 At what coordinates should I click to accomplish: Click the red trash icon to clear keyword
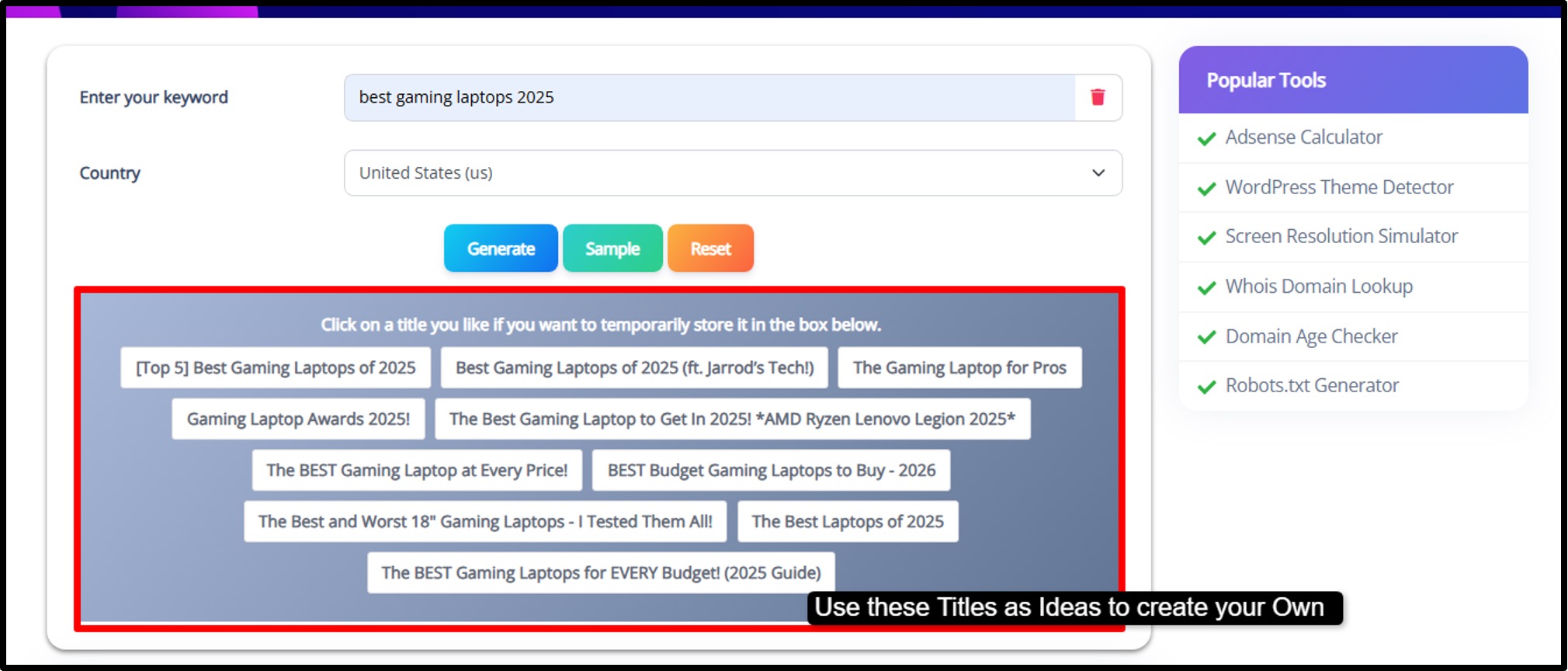(x=1098, y=97)
